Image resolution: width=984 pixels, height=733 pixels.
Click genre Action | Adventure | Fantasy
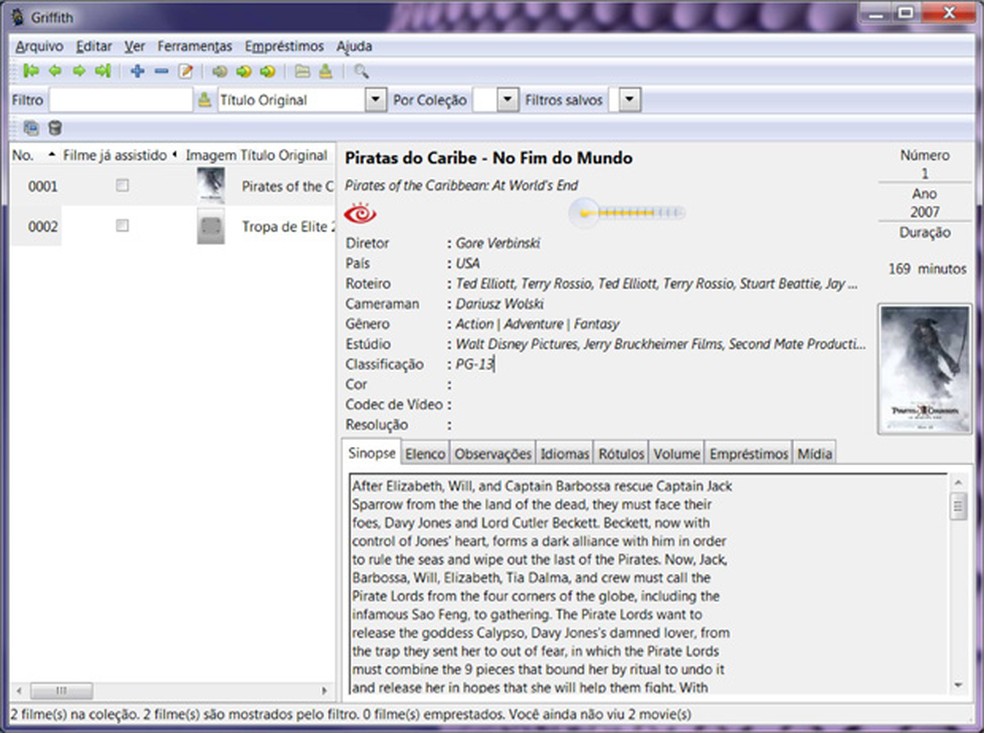click(x=537, y=324)
